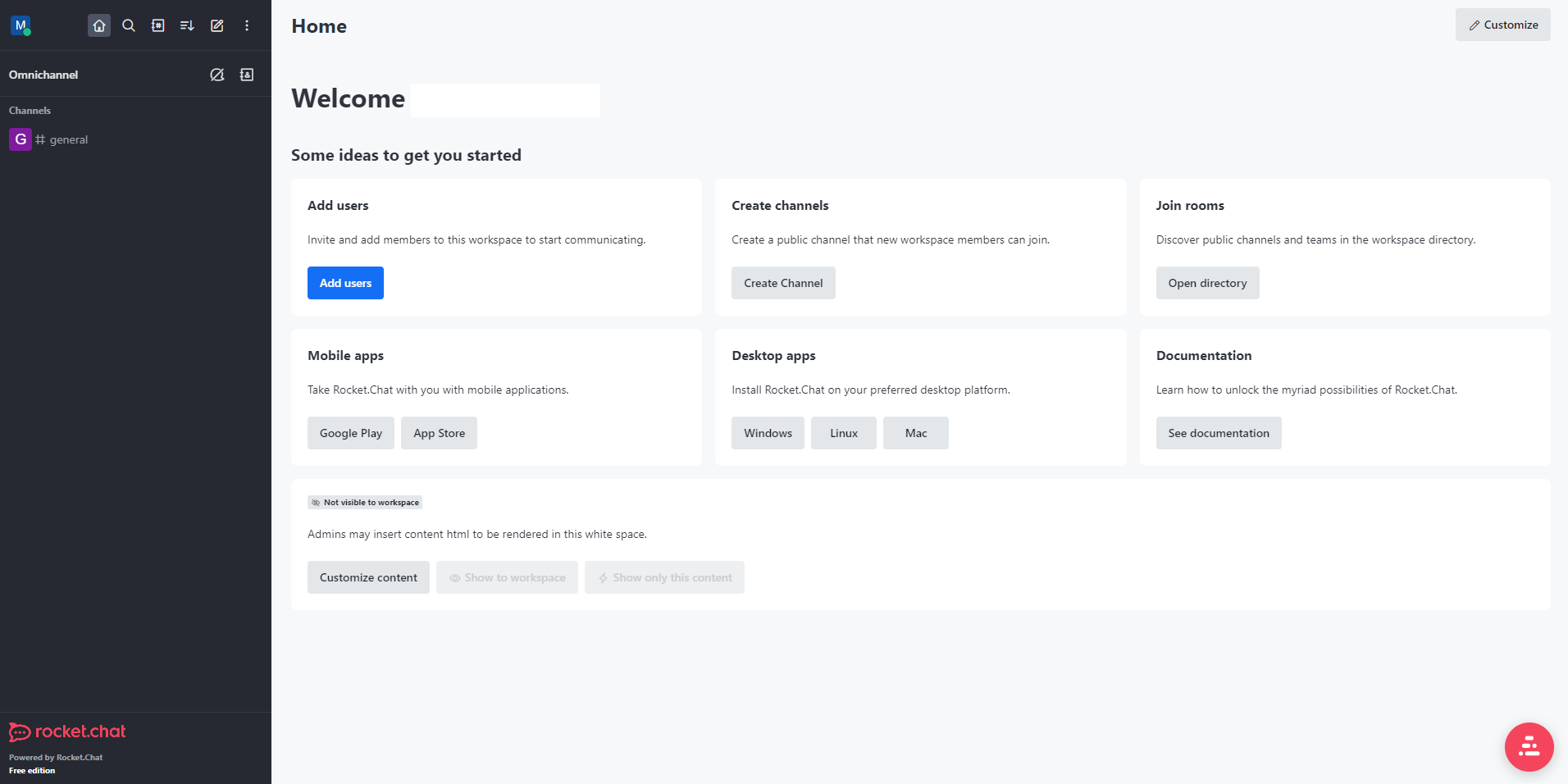1568x784 pixels.
Task: Click the Linux desktop app button
Action: pos(844,433)
